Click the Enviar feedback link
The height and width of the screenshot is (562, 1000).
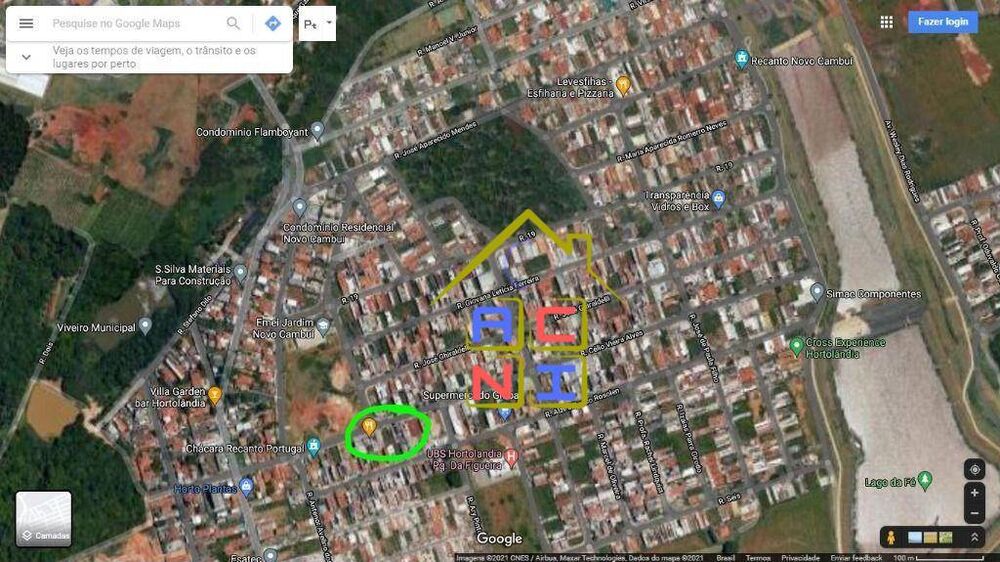pos(857,558)
